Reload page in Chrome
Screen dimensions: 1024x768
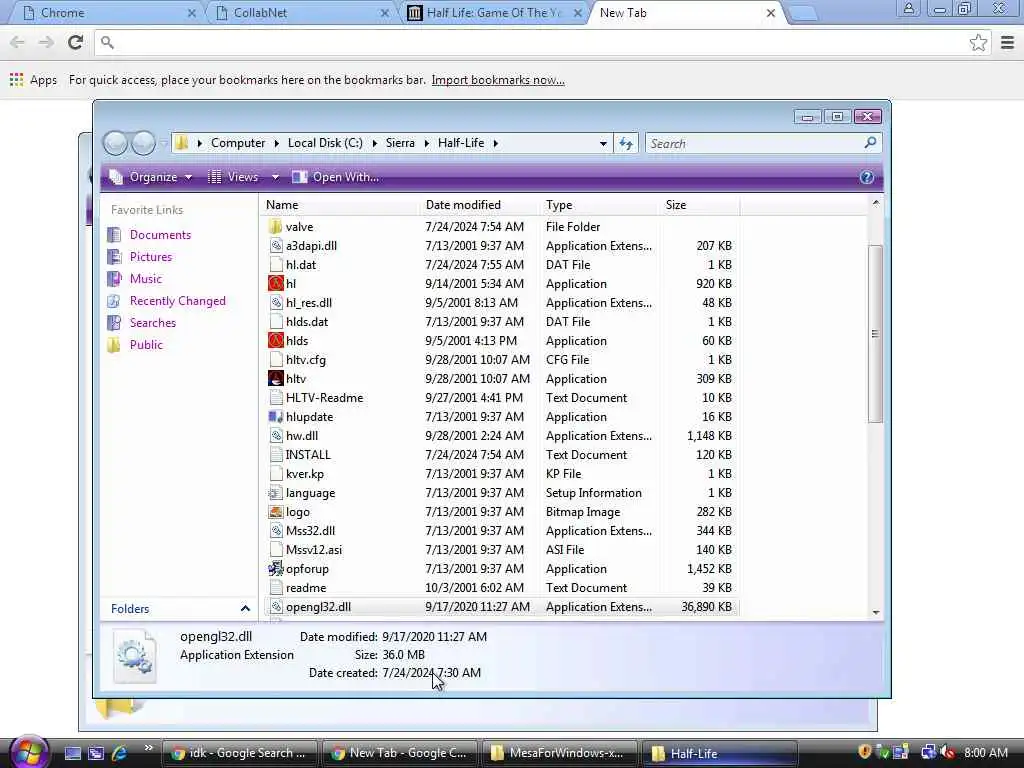click(x=75, y=42)
